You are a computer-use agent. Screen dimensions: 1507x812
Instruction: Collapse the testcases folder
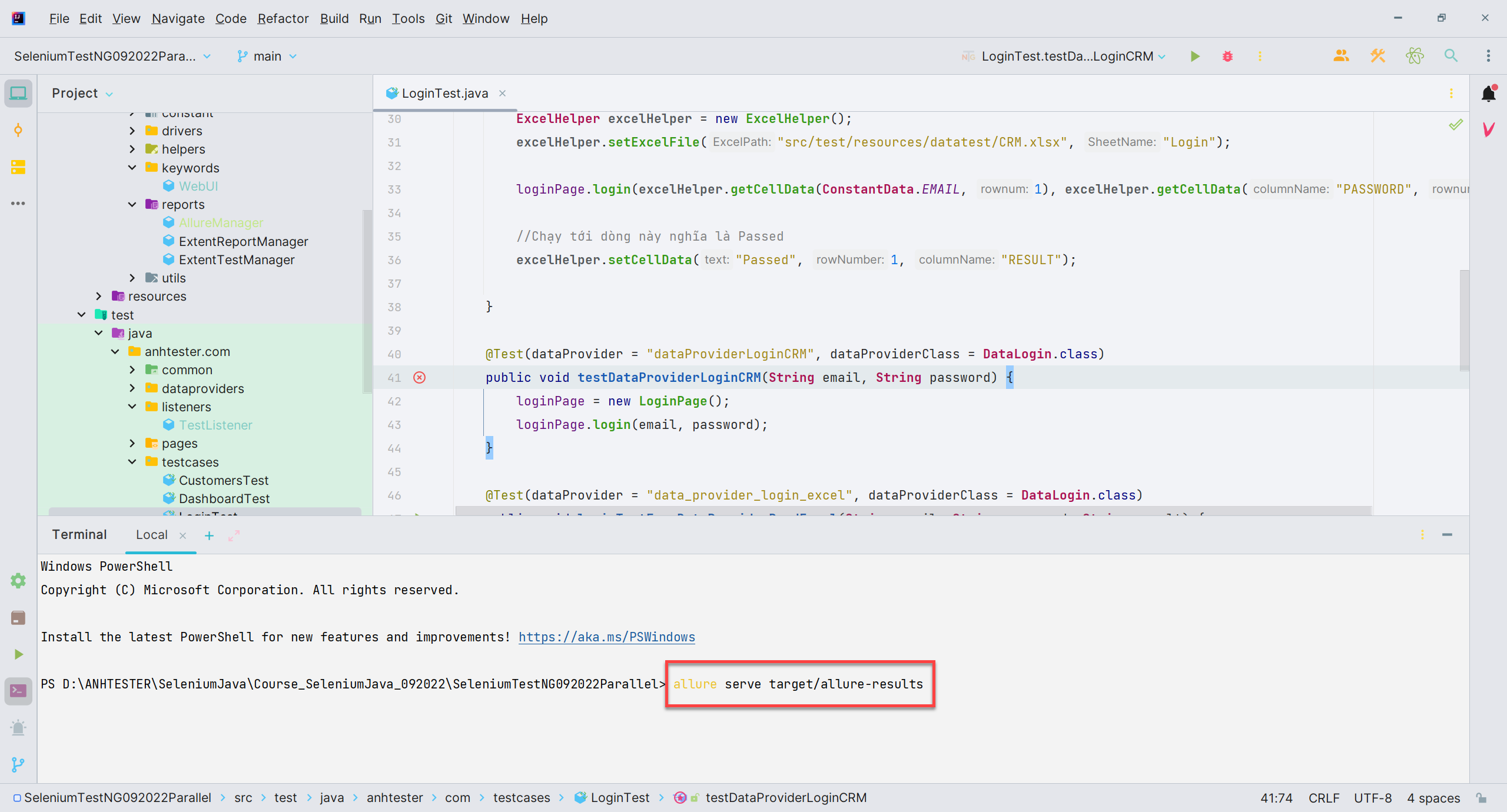[x=132, y=462]
